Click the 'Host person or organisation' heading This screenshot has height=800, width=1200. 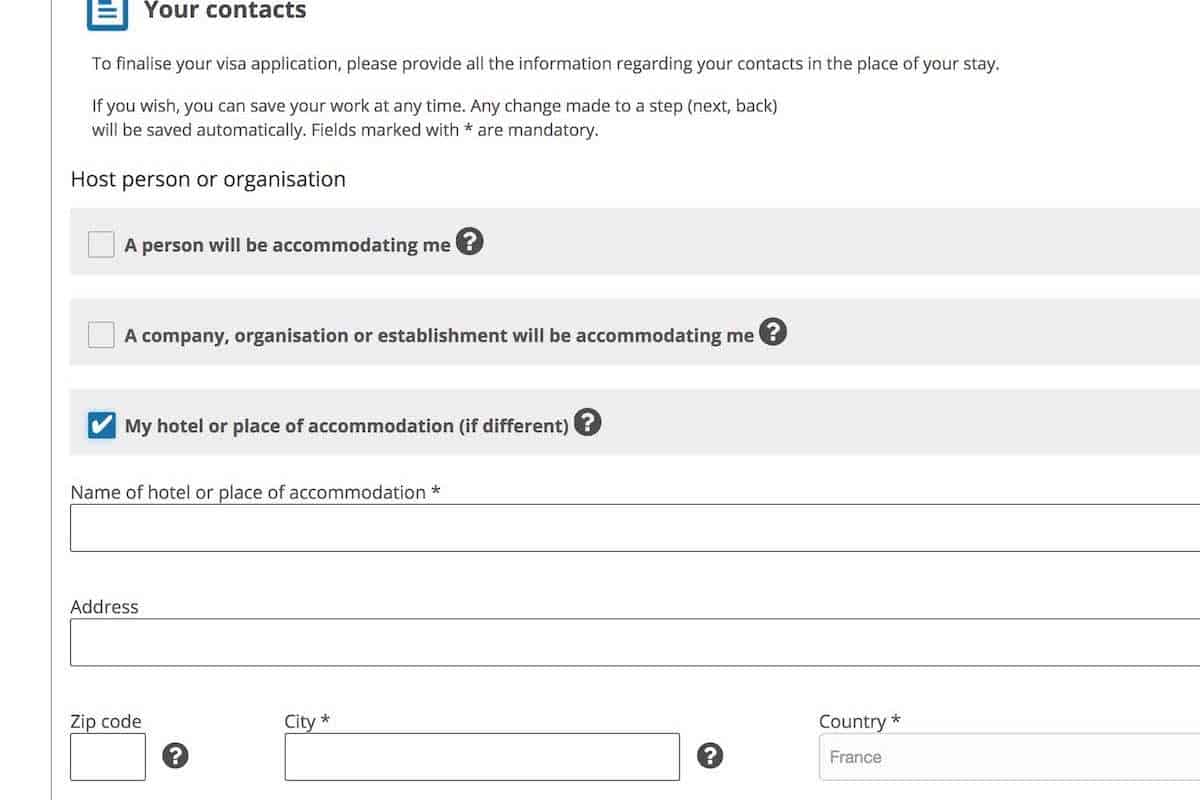tap(208, 180)
